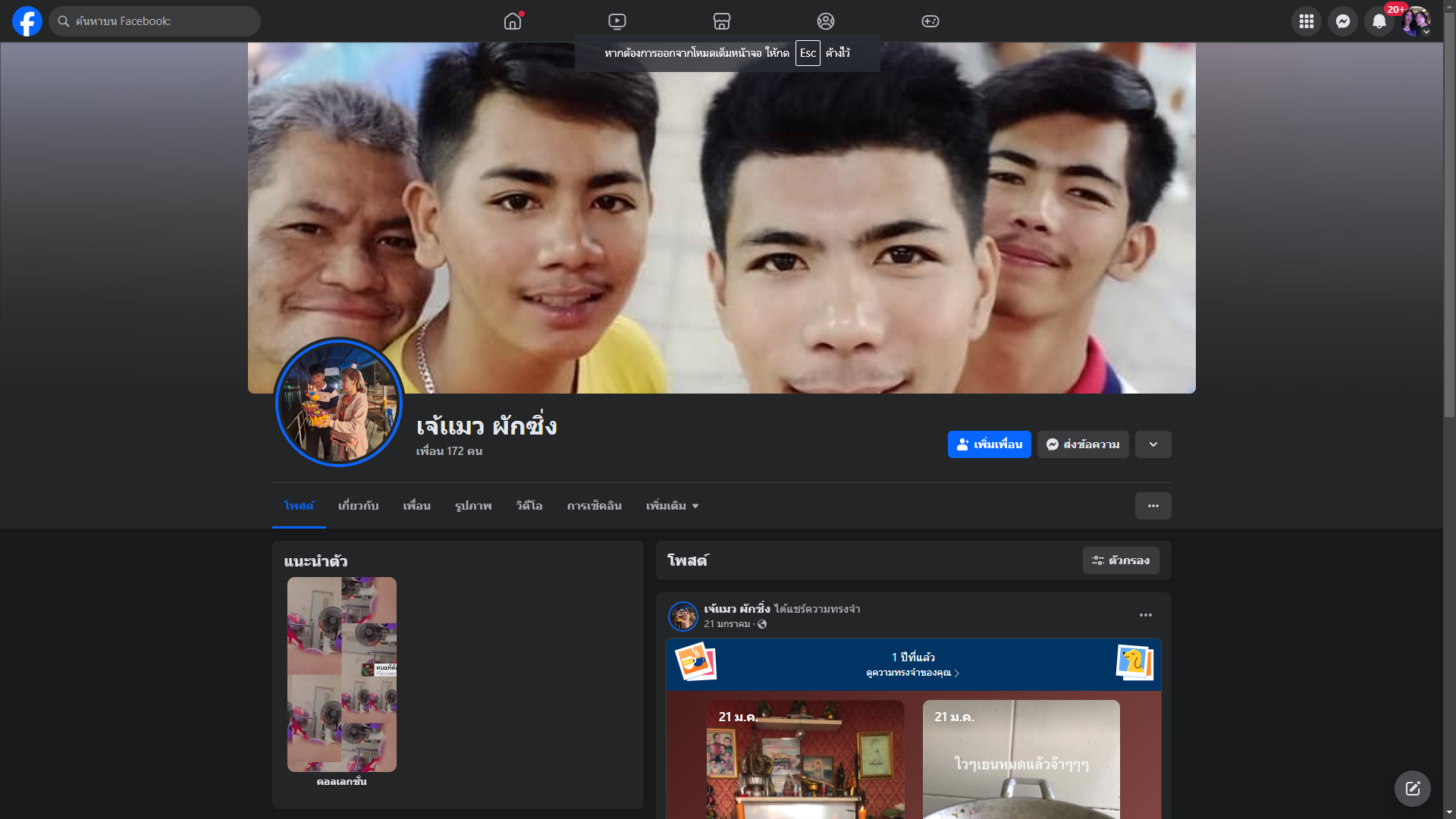The height and width of the screenshot is (819, 1456).
Task: Open the apps grid menu icon
Action: pos(1307,21)
